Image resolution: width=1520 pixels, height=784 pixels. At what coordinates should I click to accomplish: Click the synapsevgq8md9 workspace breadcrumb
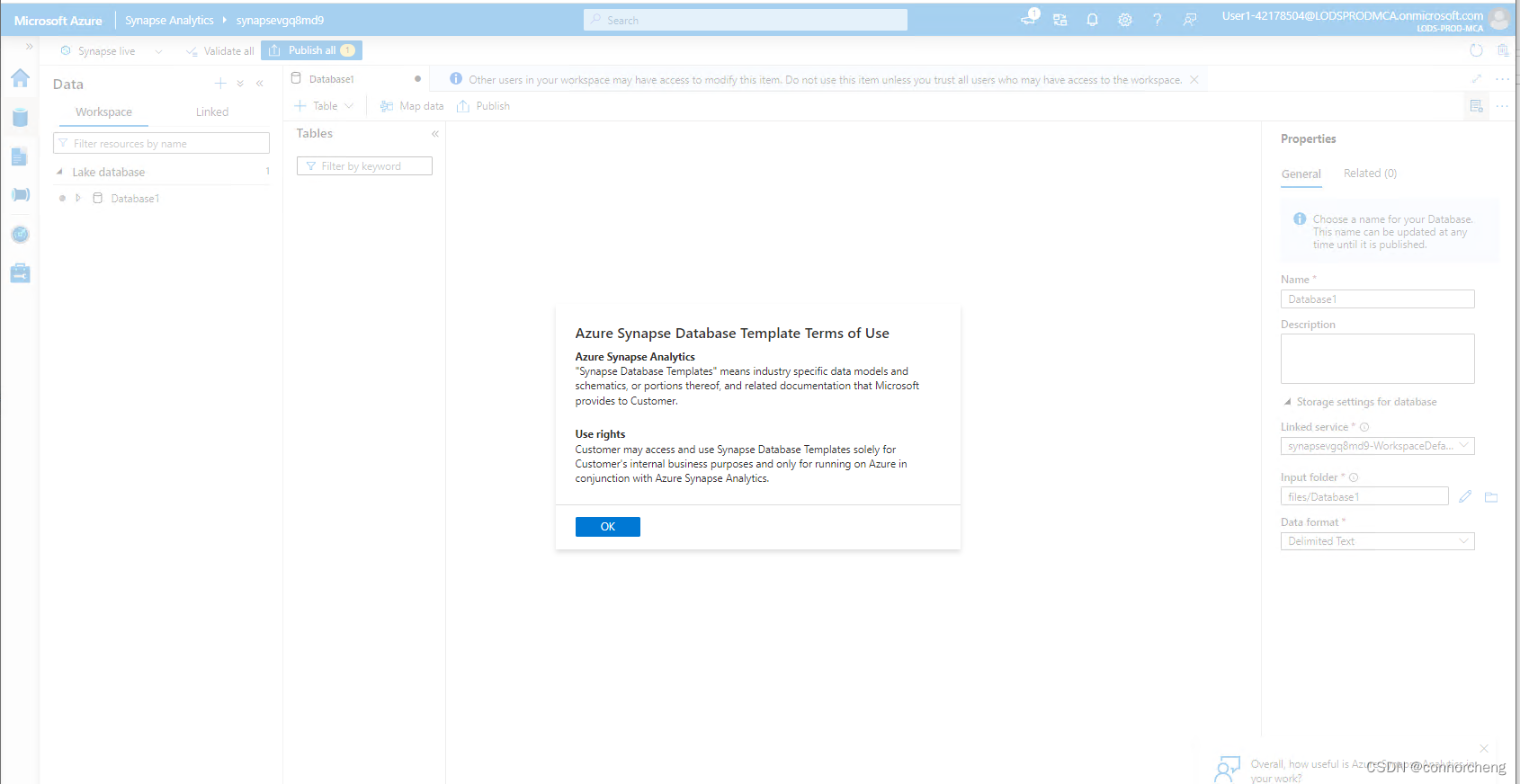280,20
